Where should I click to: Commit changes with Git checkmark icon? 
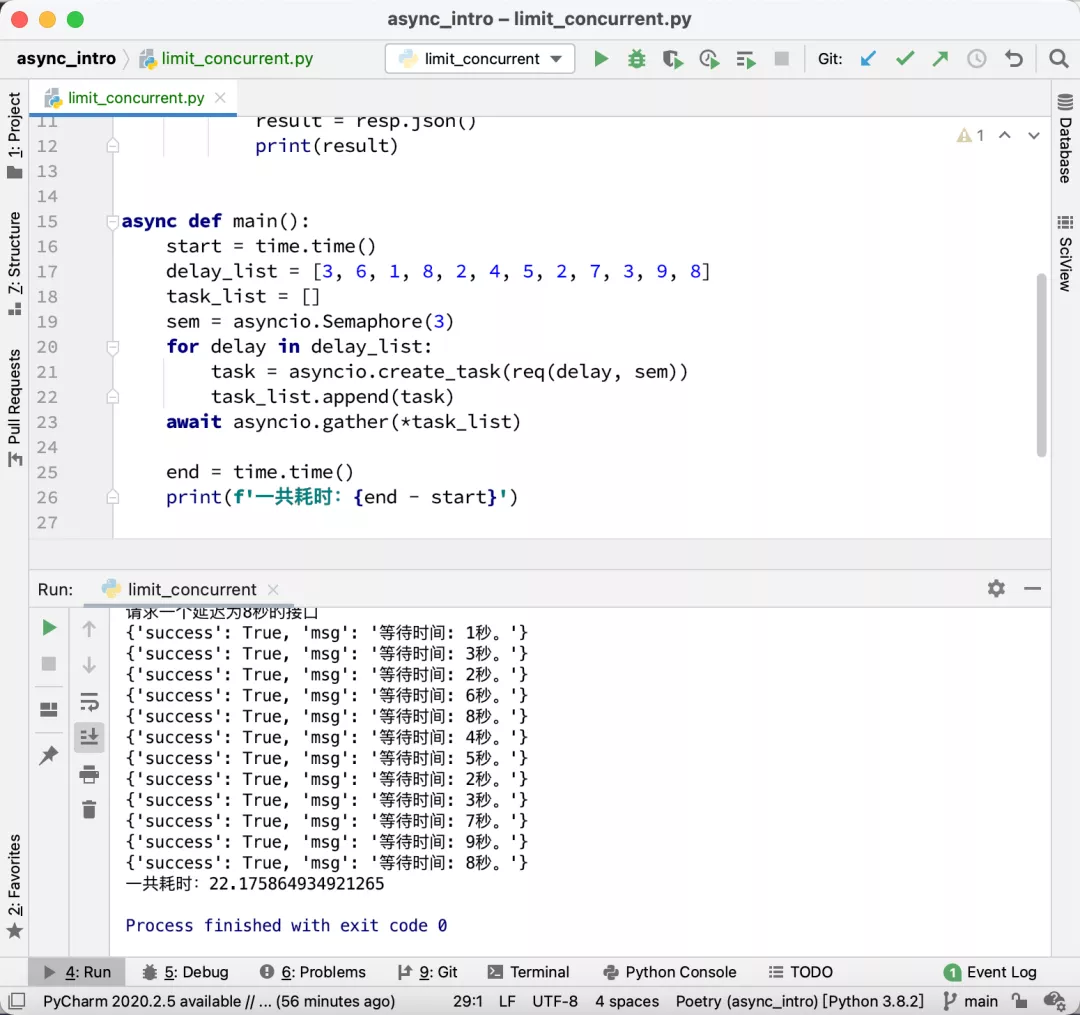coord(905,59)
